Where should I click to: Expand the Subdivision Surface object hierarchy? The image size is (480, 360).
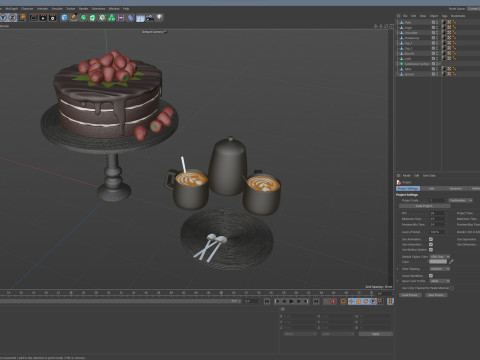pyautogui.click(x=397, y=64)
